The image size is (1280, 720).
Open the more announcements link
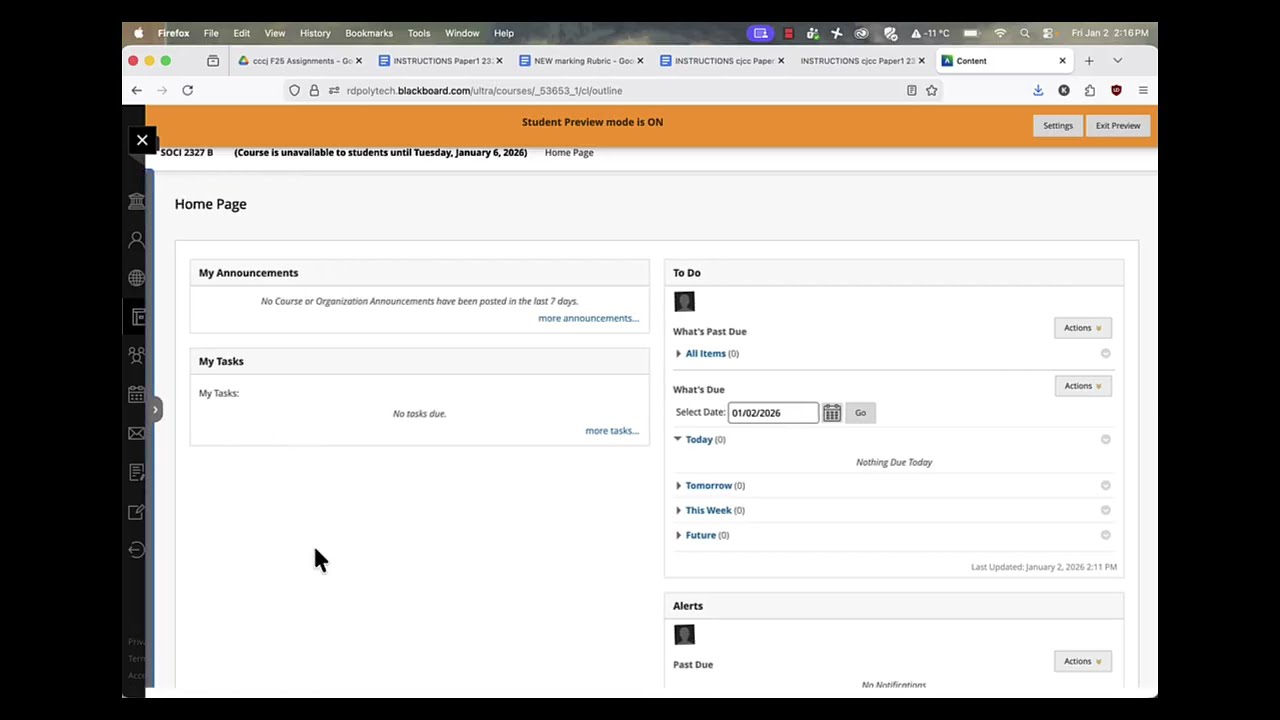[x=588, y=318]
